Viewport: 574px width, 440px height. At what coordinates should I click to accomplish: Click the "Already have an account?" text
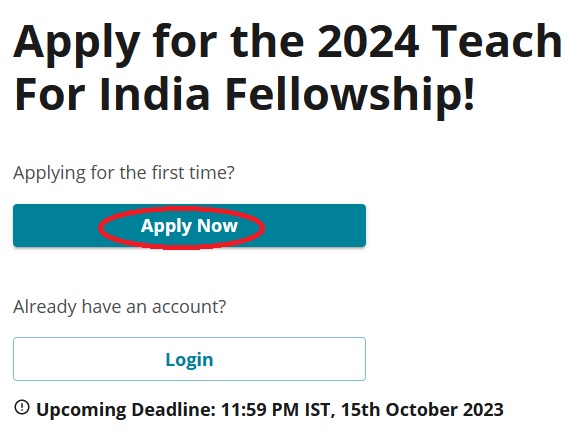[x=120, y=307]
